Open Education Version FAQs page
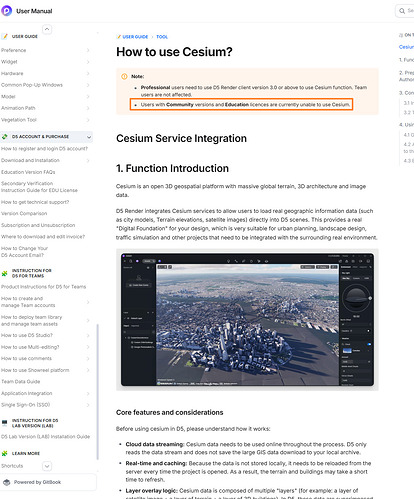Viewport: 414px width, 499px height. [x=28, y=172]
